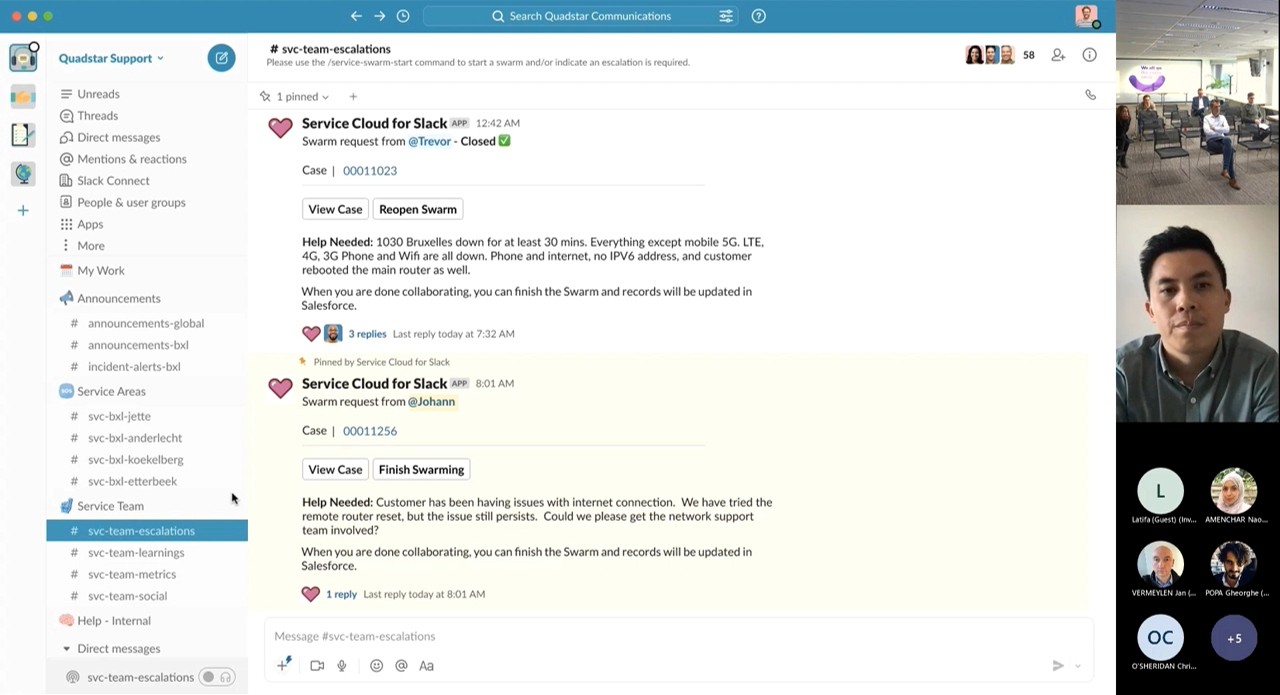This screenshot has width=1280, height=695.
Task: Click Finish Swarming button
Action: (x=421, y=469)
